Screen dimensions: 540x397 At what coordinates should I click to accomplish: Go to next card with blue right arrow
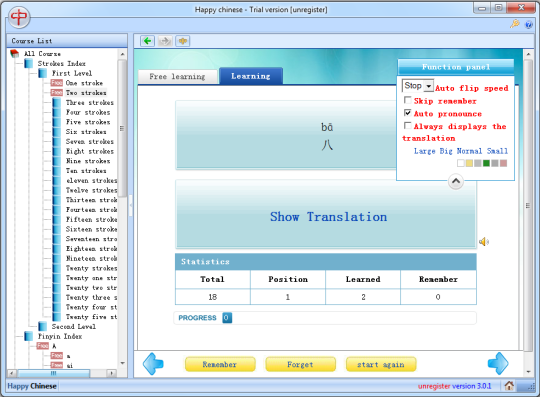[498, 364]
